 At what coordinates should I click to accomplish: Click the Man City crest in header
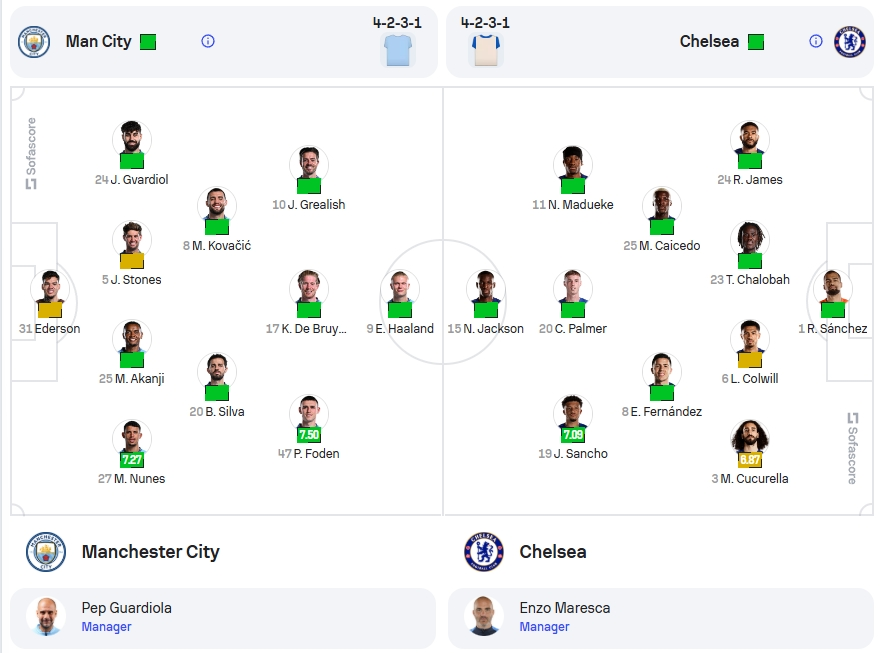(x=34, y=42)
